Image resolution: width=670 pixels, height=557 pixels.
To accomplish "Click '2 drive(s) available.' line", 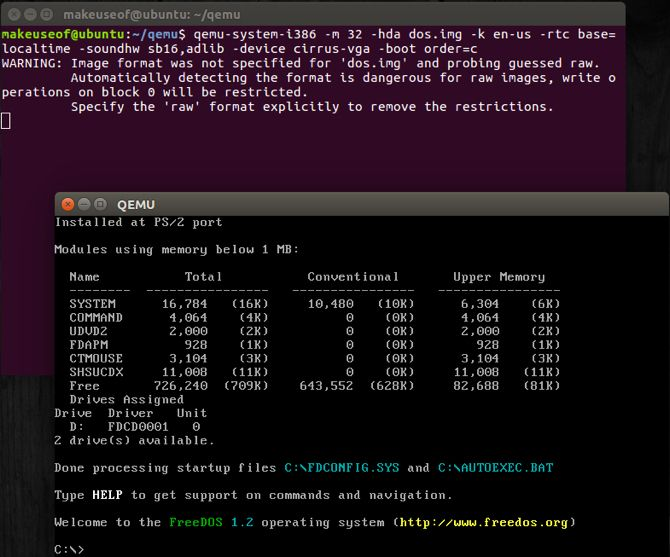I will click(134, 440).
